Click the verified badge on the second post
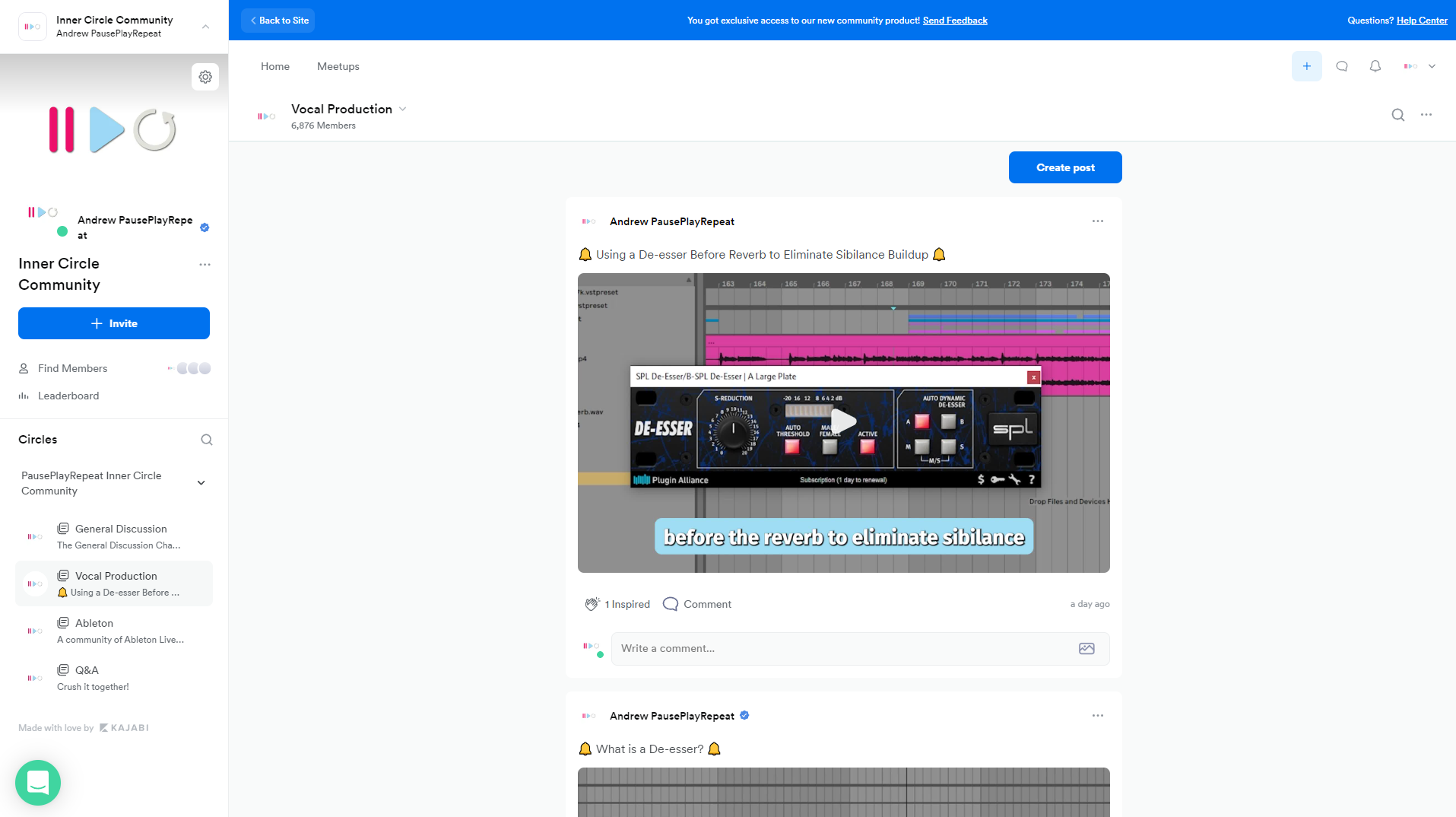 click(744, 715)
